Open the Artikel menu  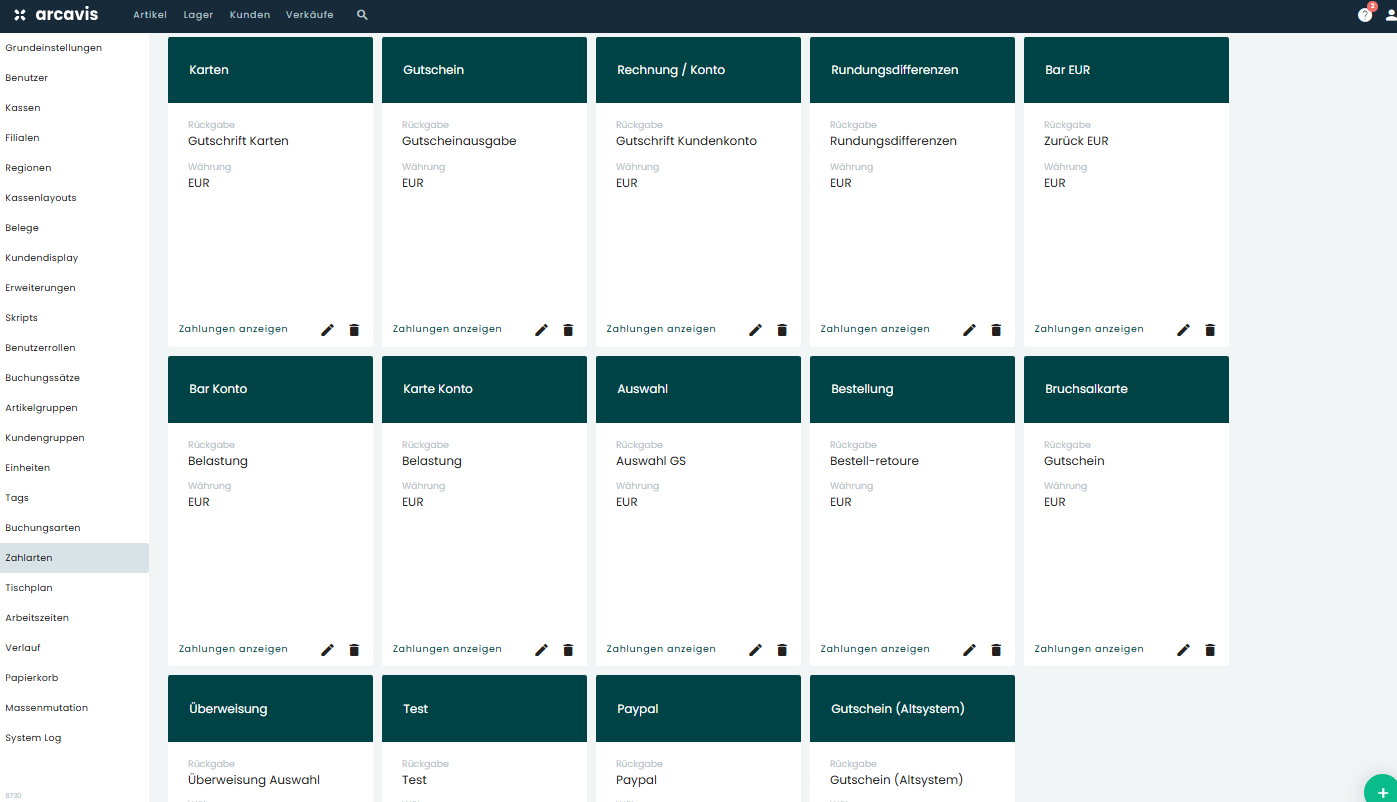150,15
